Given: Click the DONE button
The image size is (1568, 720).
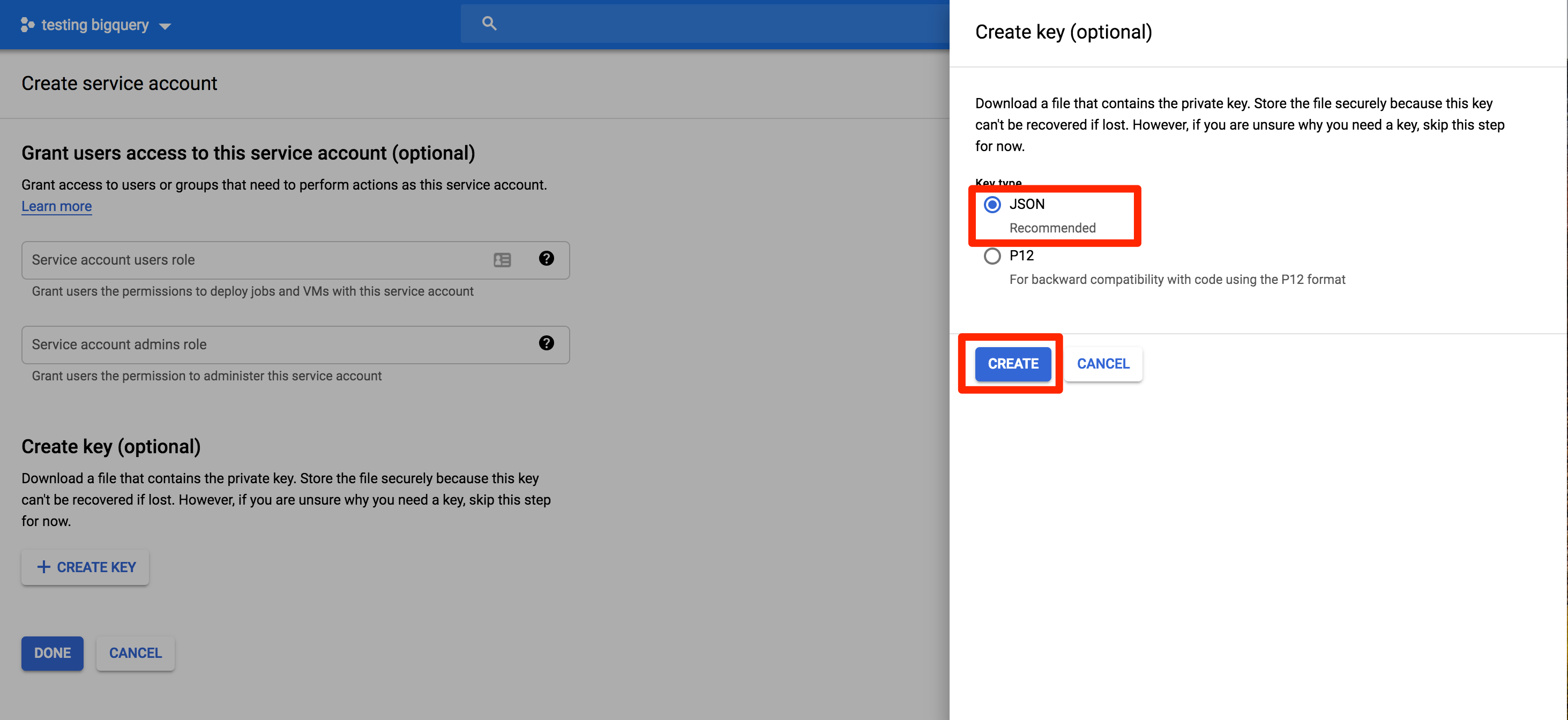Looking at the screenshot, I should pos(53,653).
